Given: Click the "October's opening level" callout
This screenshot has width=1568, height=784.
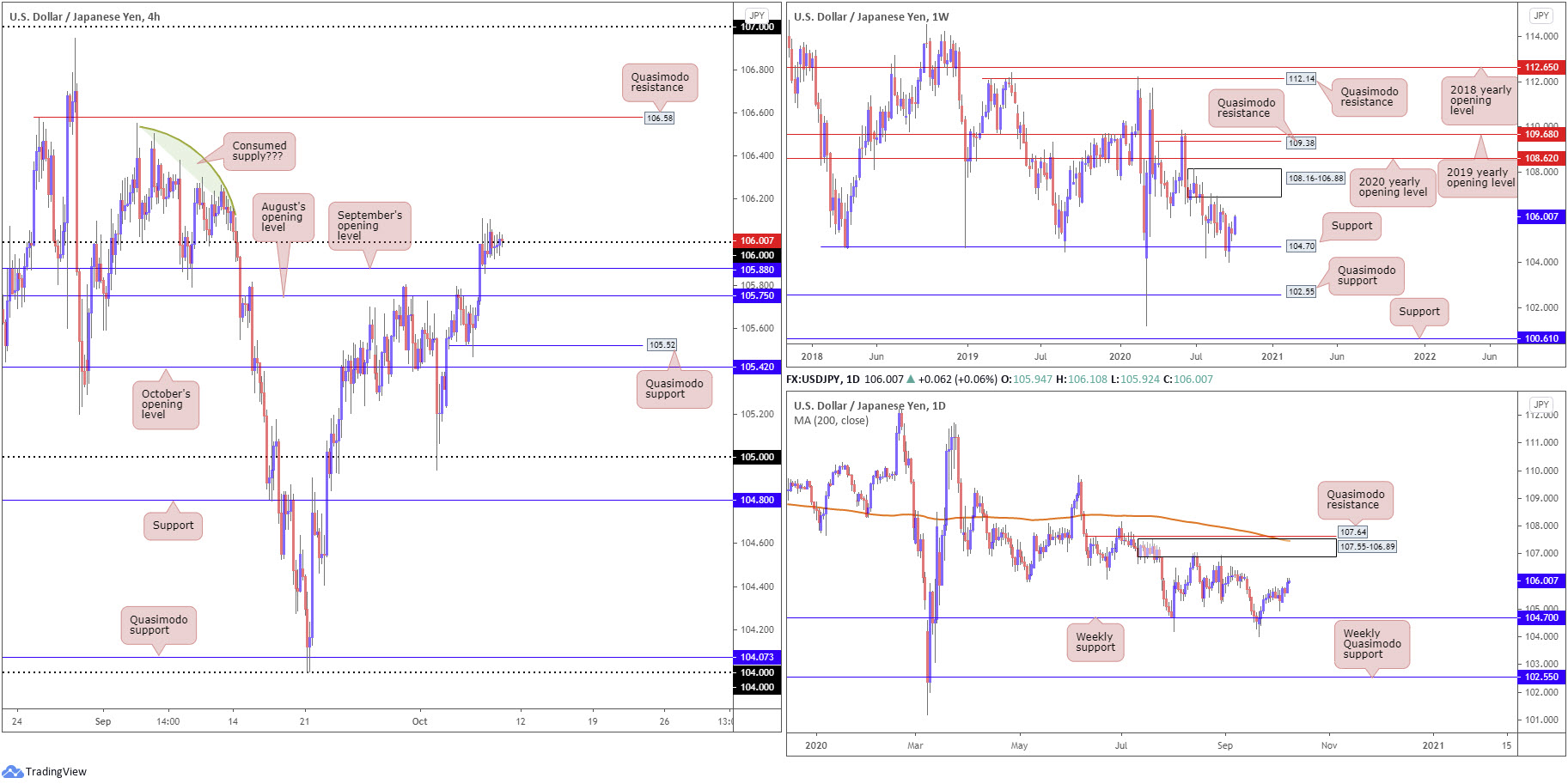Looking at the screenshot, I should click(165, 404).
